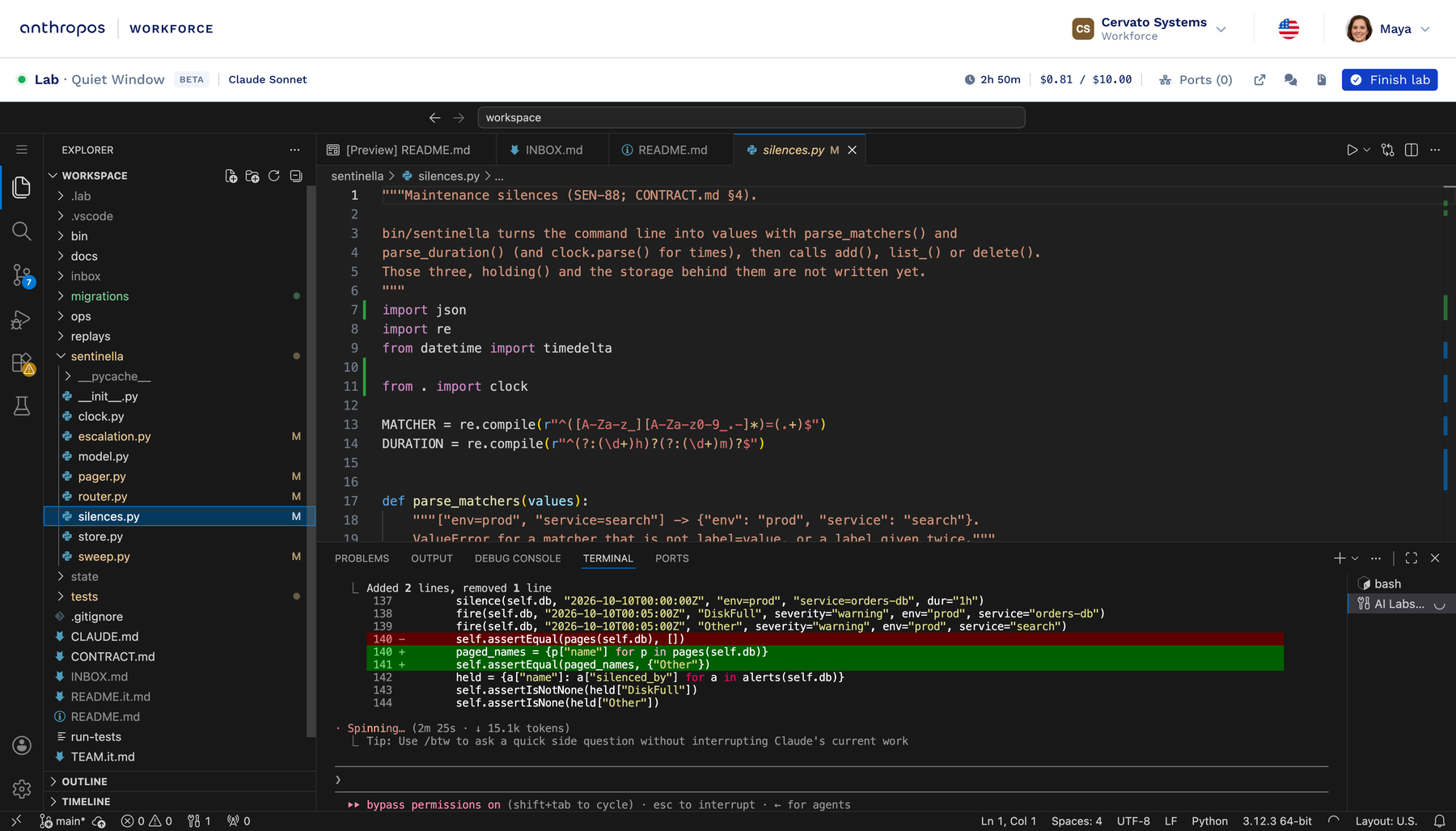
Task: Open notifications bell in status bar
Action: tap(1439, 820)
